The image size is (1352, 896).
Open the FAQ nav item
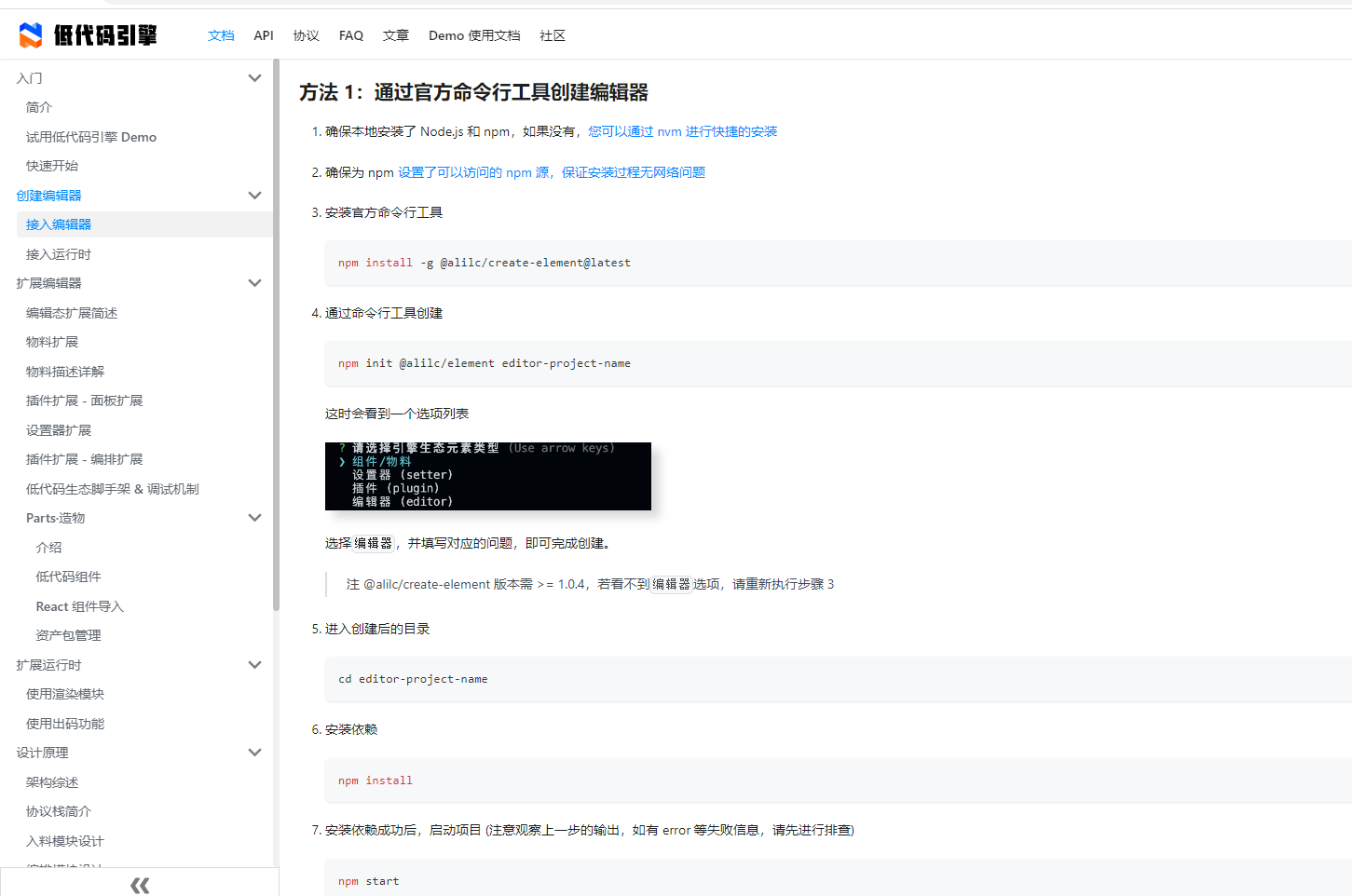coord(351,35)
